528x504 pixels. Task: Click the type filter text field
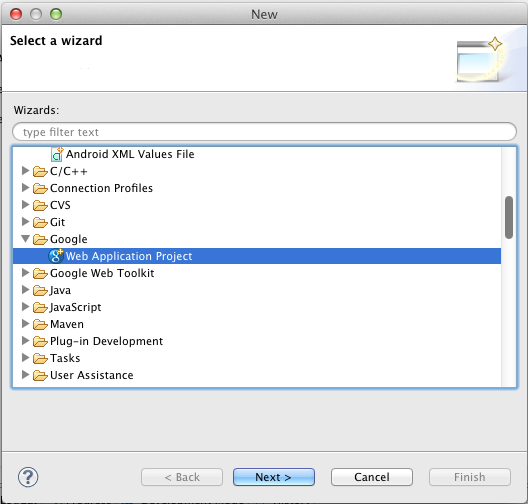[264, 132]
